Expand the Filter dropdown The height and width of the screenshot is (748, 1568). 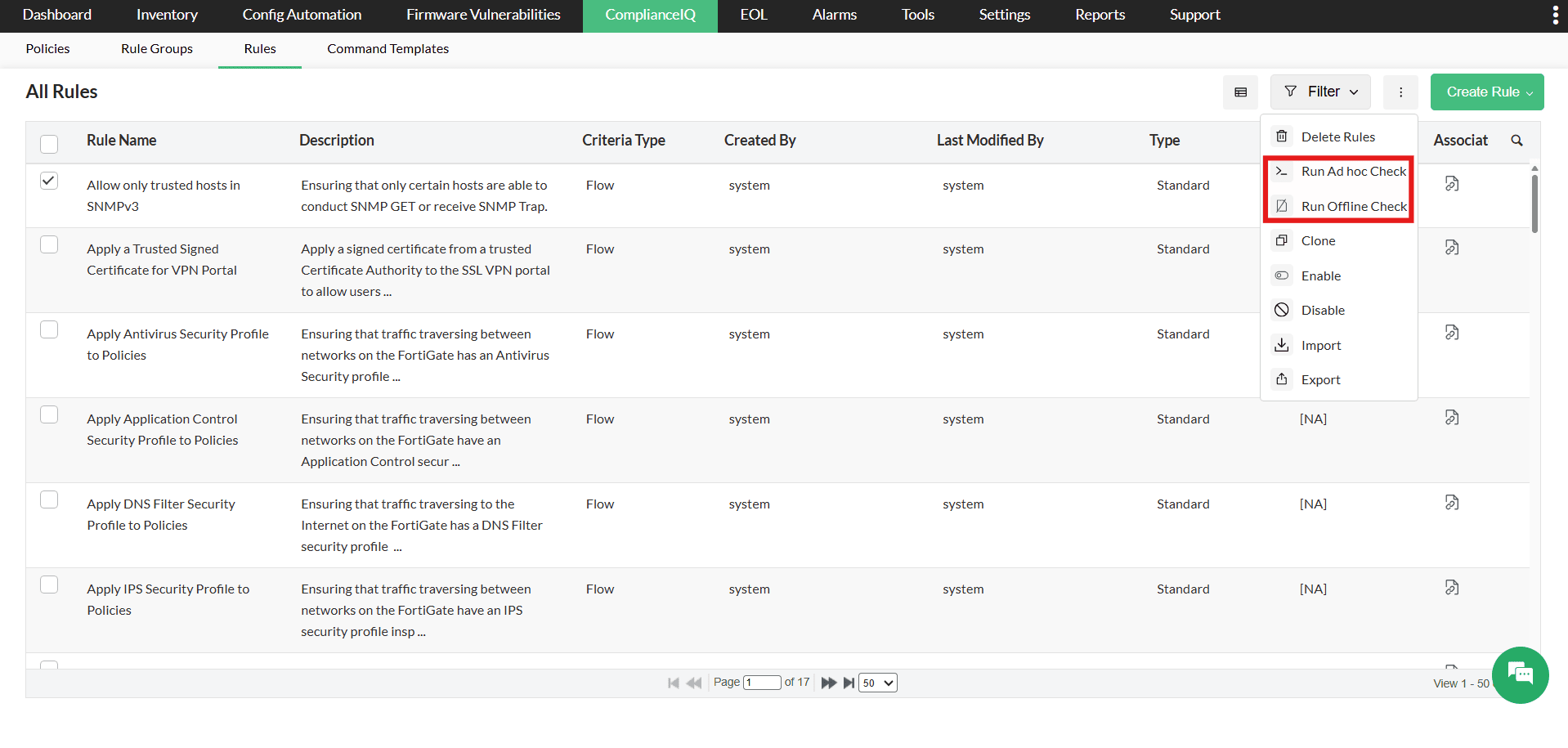(x=1320, y=92)
